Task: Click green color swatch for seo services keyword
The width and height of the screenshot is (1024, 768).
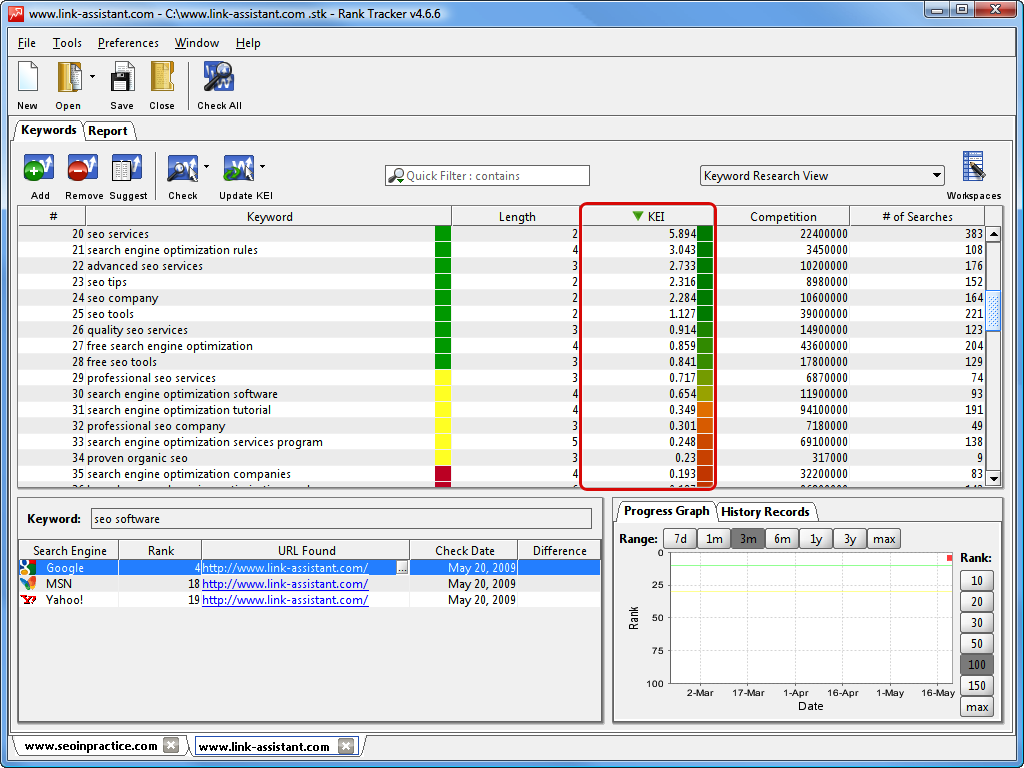Action: (443, 234)
